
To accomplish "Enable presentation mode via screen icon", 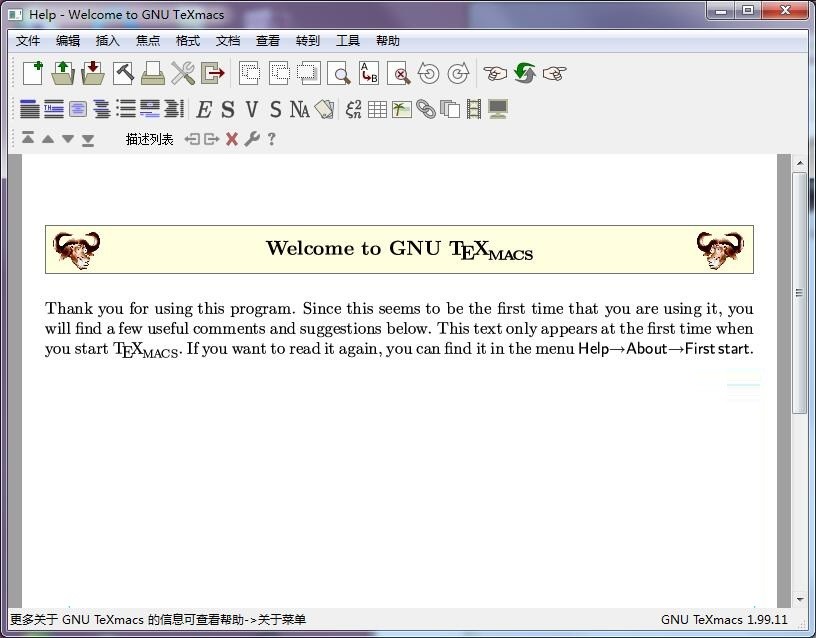I will point(499,108).
